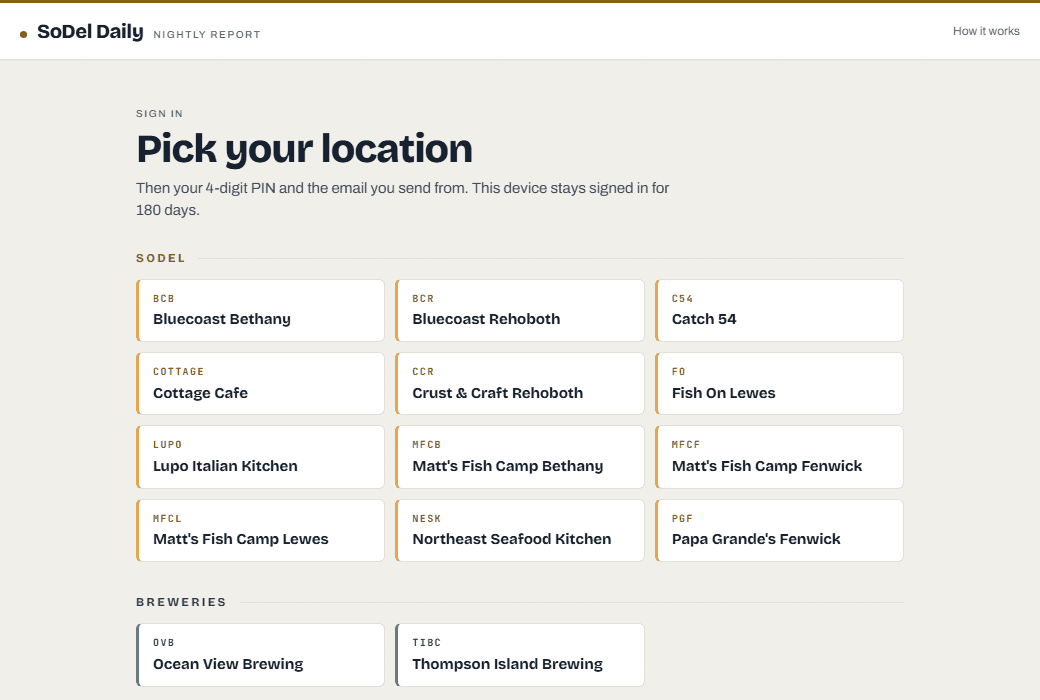Select Thompson Island Brewing location
The width and height of the screenshot is (1040, 700).
tap(519, 655)
